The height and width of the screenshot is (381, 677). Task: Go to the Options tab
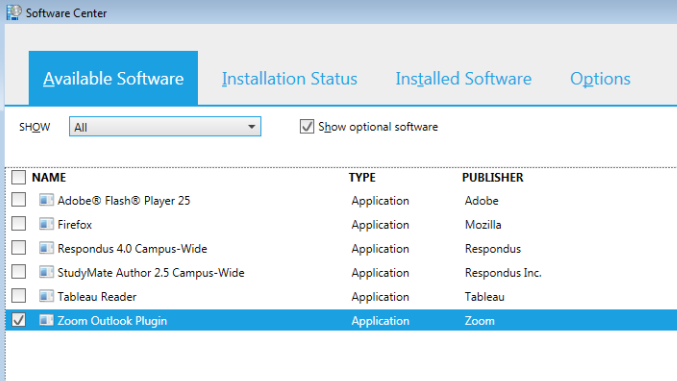coord(600,79)
